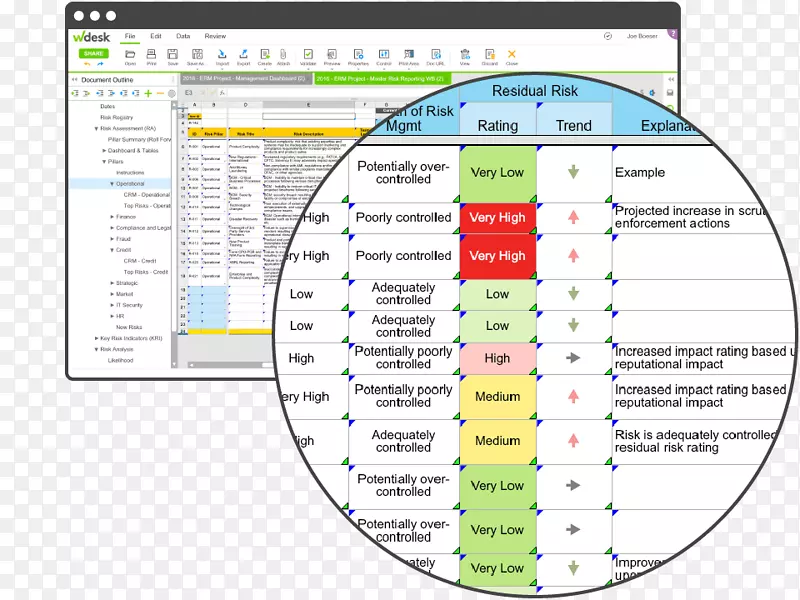Click the Open file toolbar icon

point(131,54)
